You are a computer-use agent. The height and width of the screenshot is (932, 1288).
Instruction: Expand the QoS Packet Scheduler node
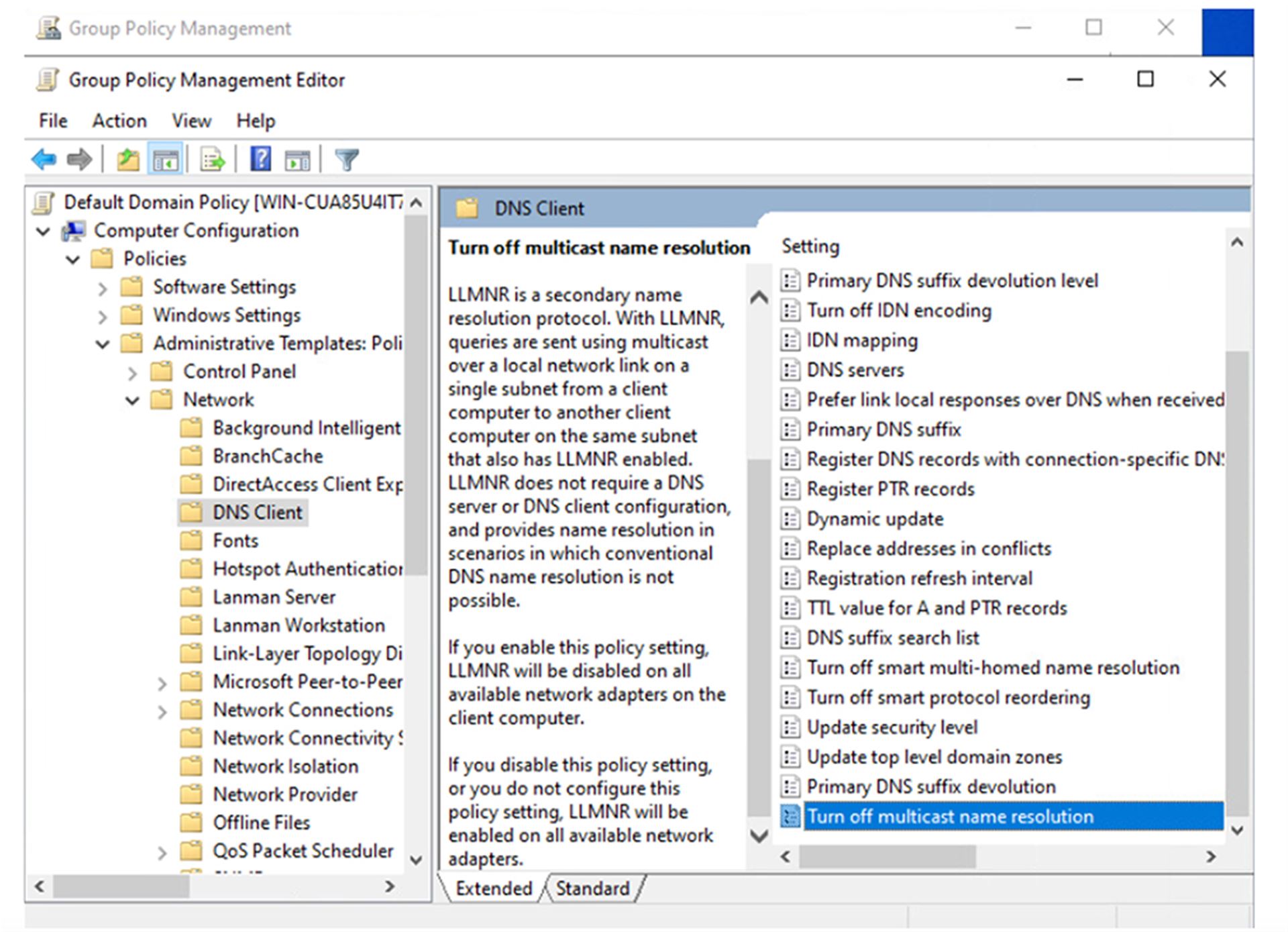click(x=162, y=852)
